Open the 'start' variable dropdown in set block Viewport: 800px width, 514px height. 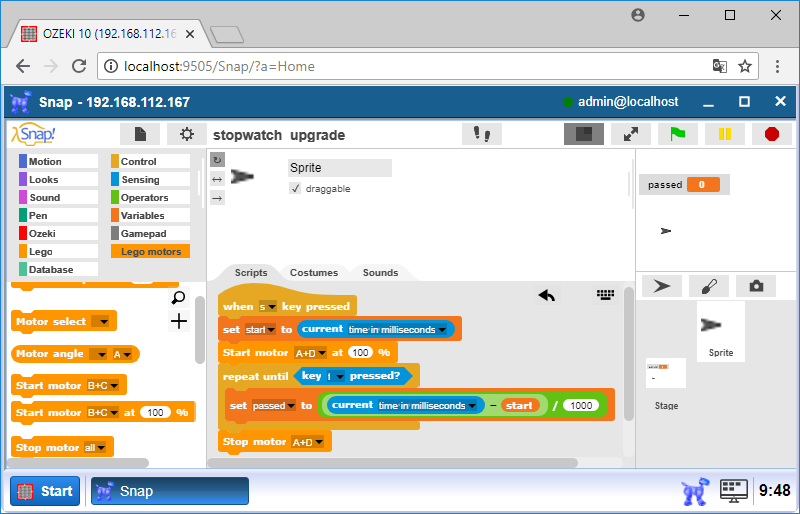pyautogui.click(x=260, y=330)
